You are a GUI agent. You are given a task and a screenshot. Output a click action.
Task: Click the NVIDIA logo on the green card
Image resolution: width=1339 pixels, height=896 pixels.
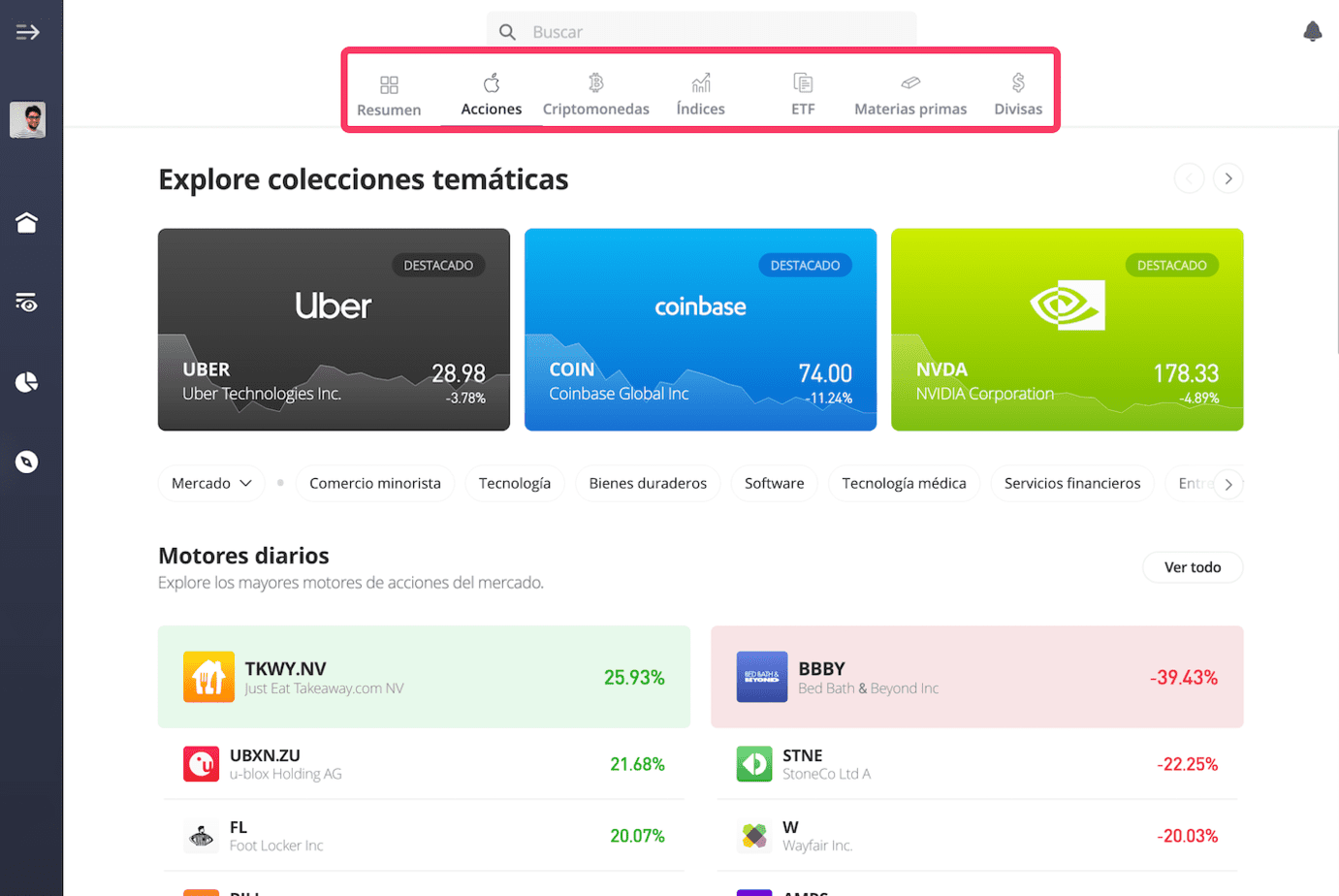tap(1068, 305)
